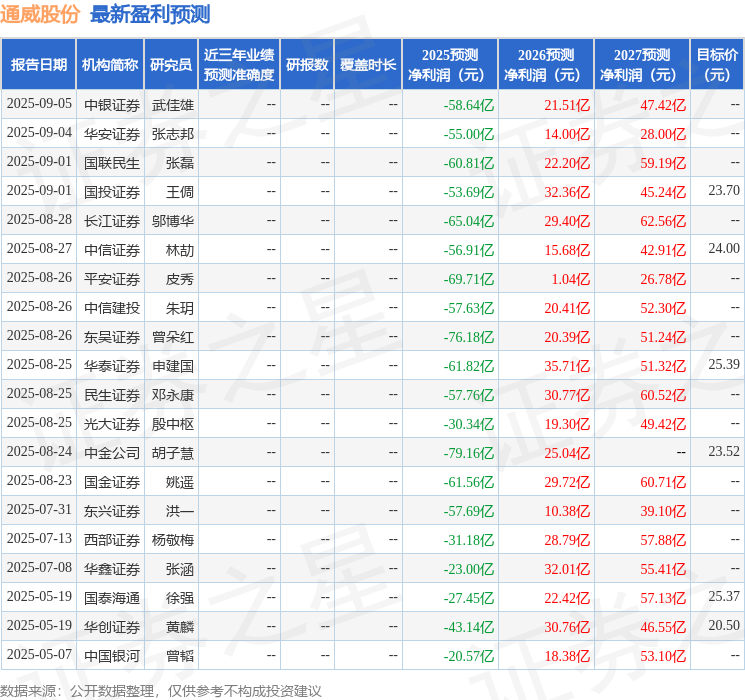The width and height of the screenshot is (745, 700).
Task: Click the target price 23.70
Action: pyautogui.click(x=724, y=191)
